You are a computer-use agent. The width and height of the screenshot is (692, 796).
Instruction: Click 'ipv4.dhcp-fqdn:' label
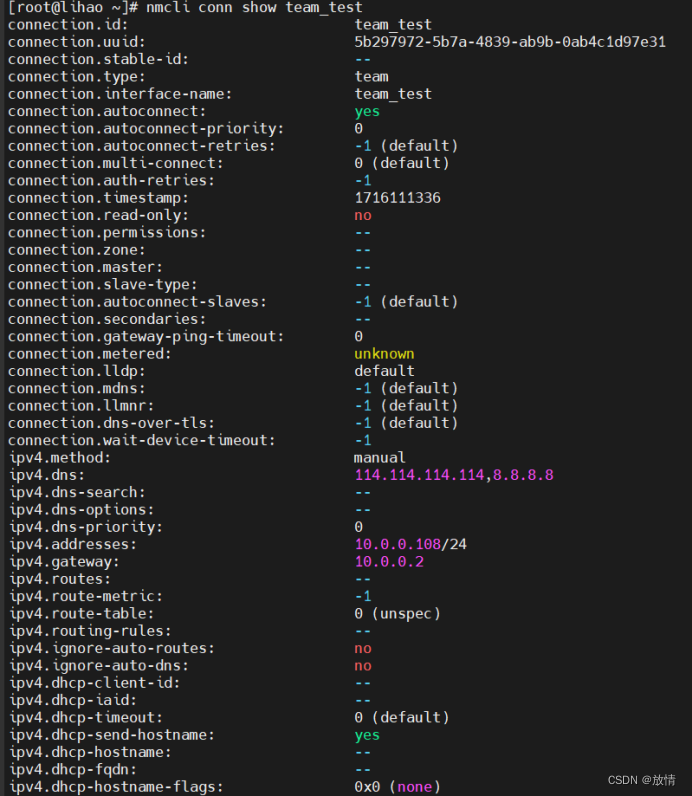point(74,769)
